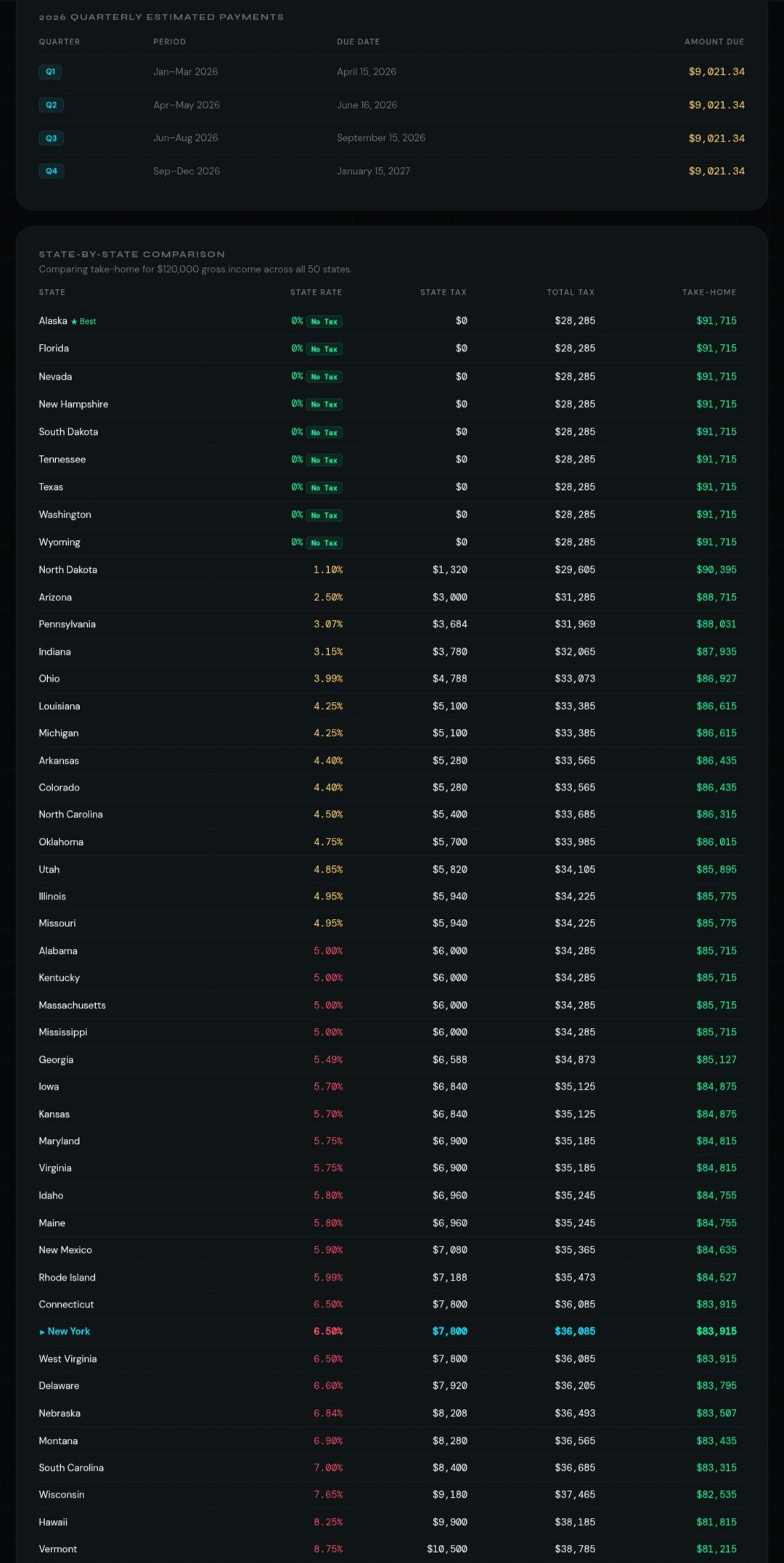Click the State Tax column header

point(444,293)
